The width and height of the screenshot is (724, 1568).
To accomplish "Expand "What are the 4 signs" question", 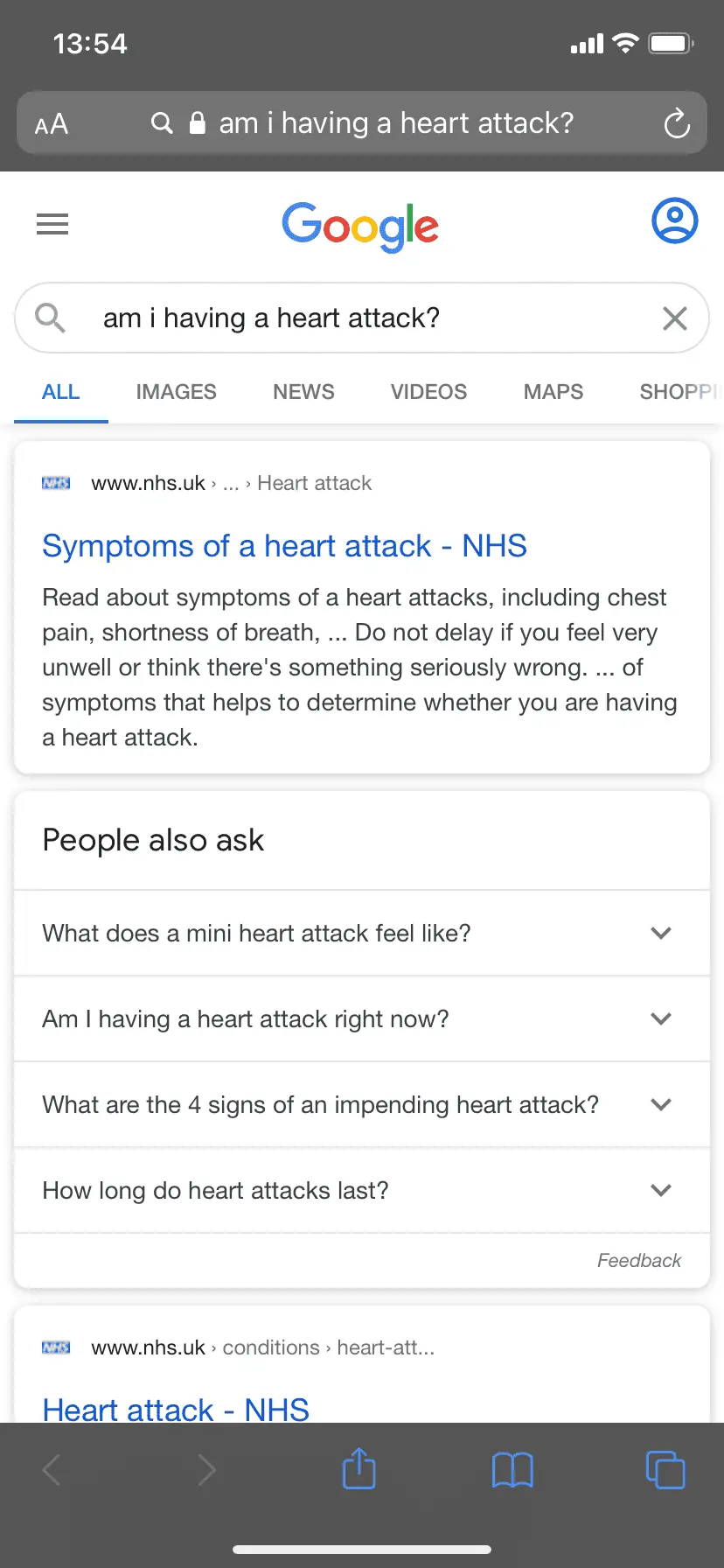I will coord(661,1104).
